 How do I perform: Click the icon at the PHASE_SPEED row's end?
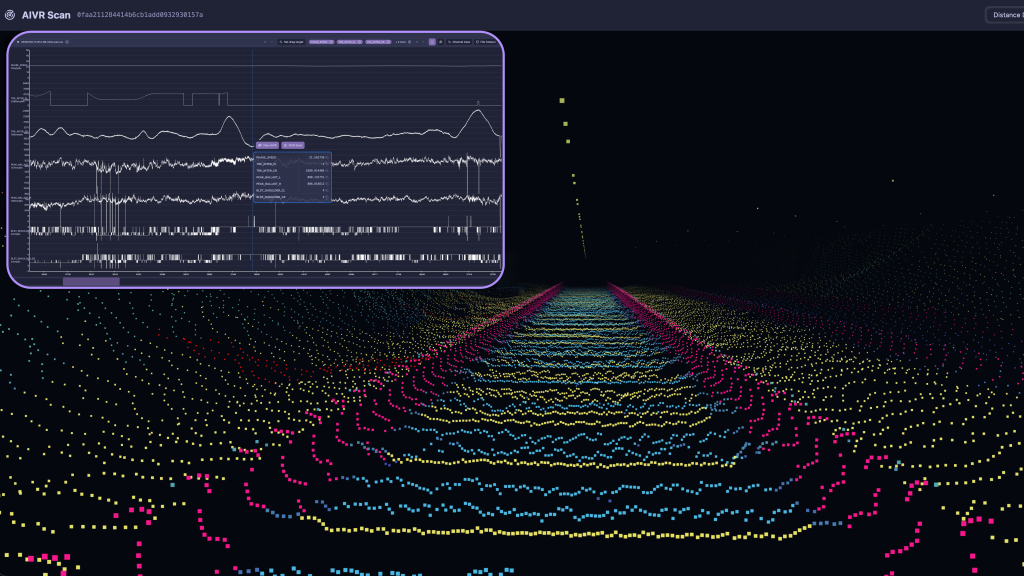click(327, 157)
